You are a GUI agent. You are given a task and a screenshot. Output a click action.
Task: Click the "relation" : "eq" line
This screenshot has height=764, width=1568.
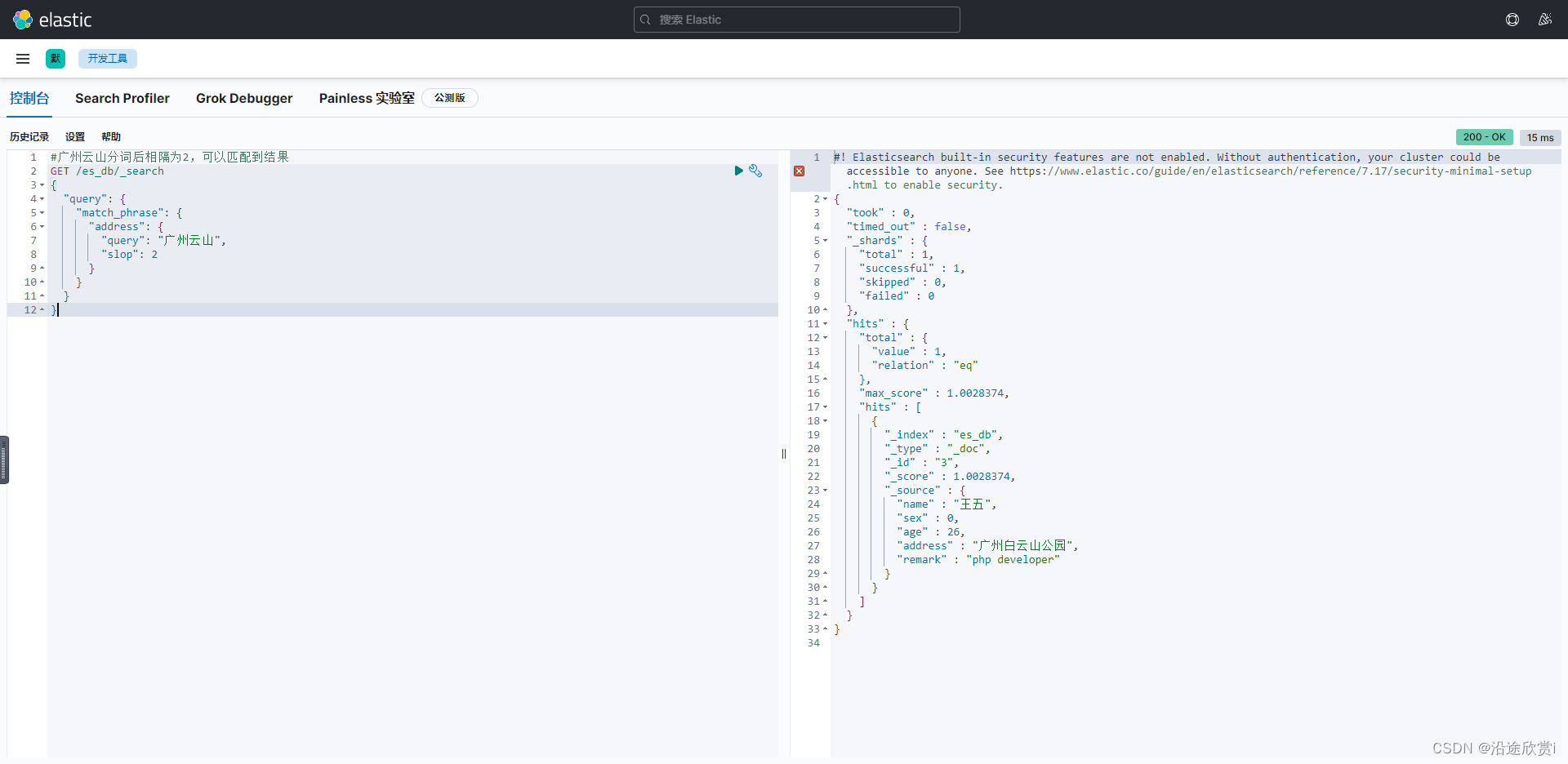[924, 366]
